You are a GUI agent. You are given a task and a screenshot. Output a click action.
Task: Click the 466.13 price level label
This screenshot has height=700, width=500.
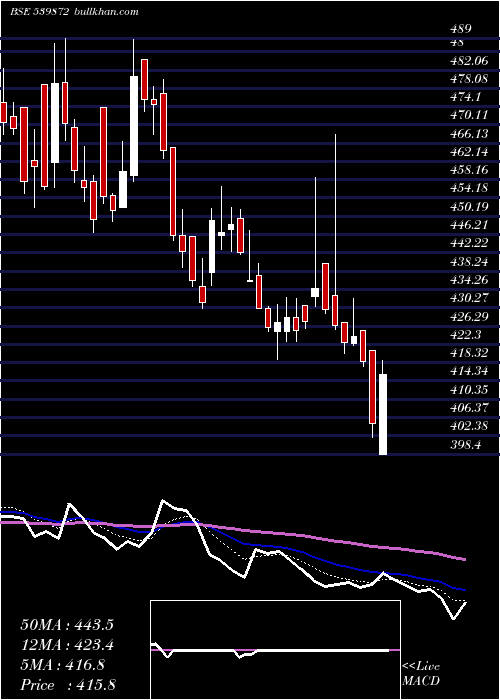[x=469, y=133]
